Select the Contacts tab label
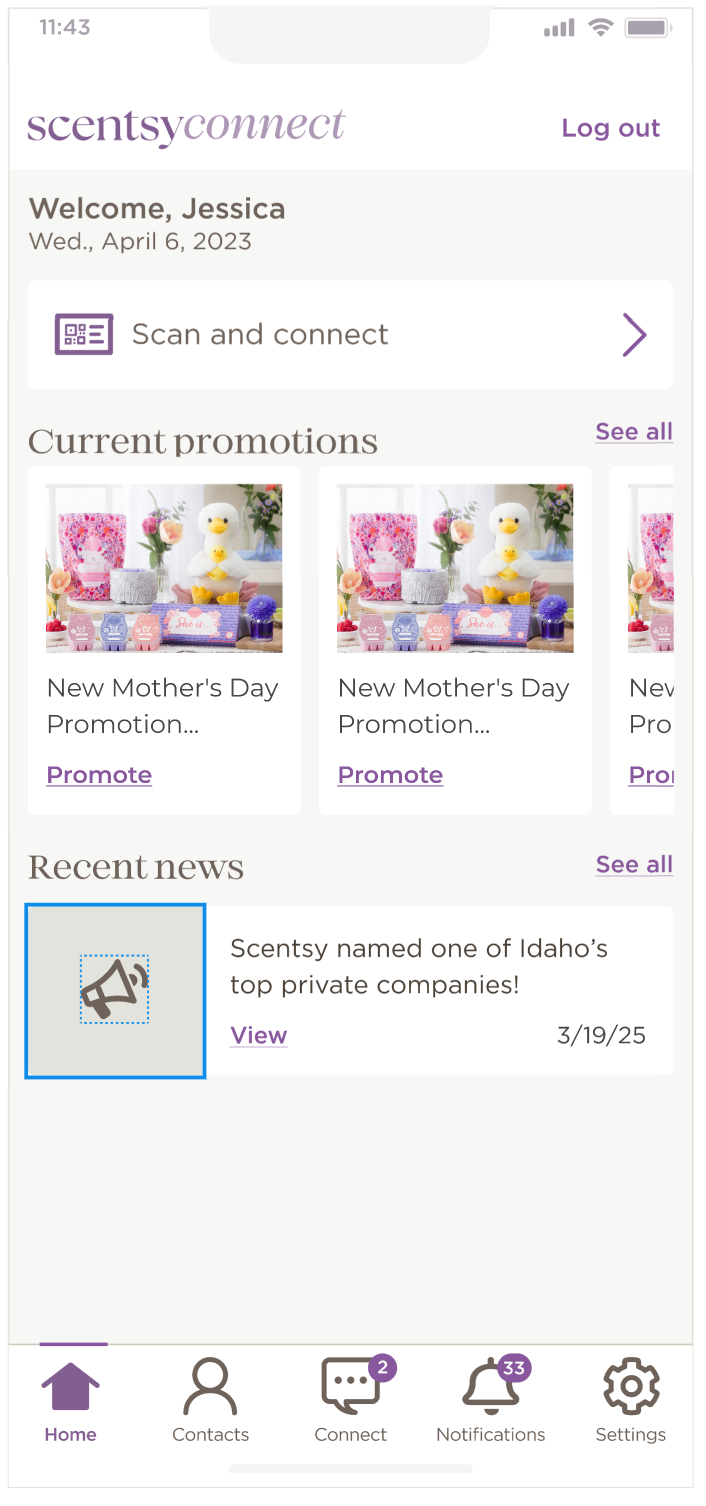 click(x=210, y=1435)
